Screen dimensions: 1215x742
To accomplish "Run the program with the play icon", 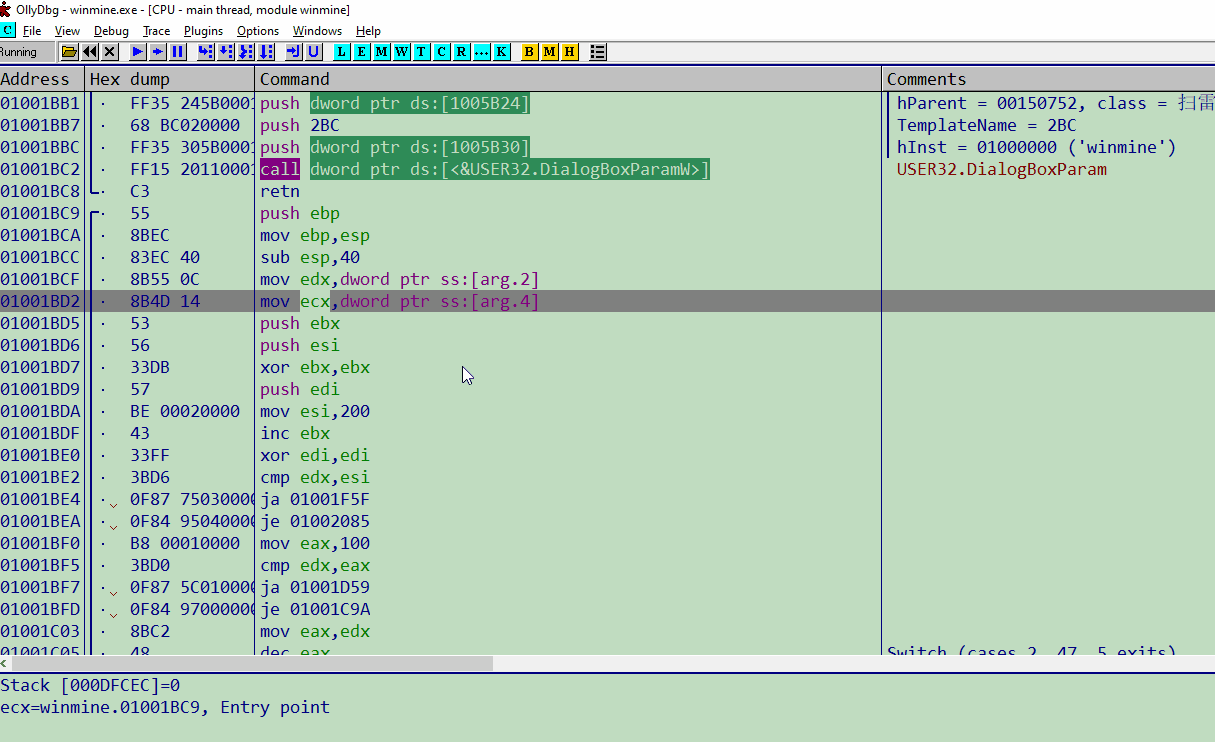I will click(x=138, y=51).
